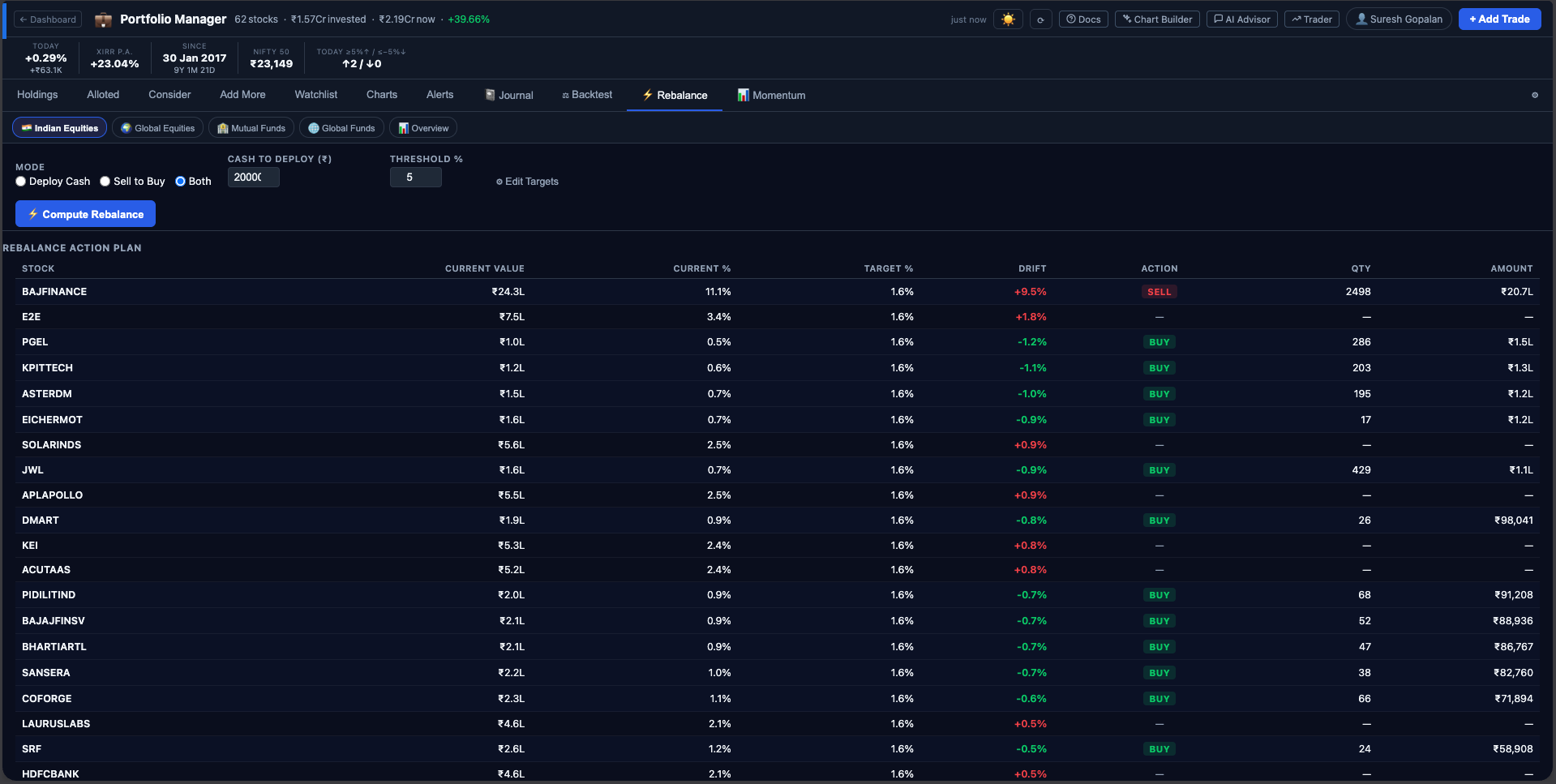Viewport: 1556px width, 784px height.
Task: Open the Trader tool
Action: click(1311, 18)
